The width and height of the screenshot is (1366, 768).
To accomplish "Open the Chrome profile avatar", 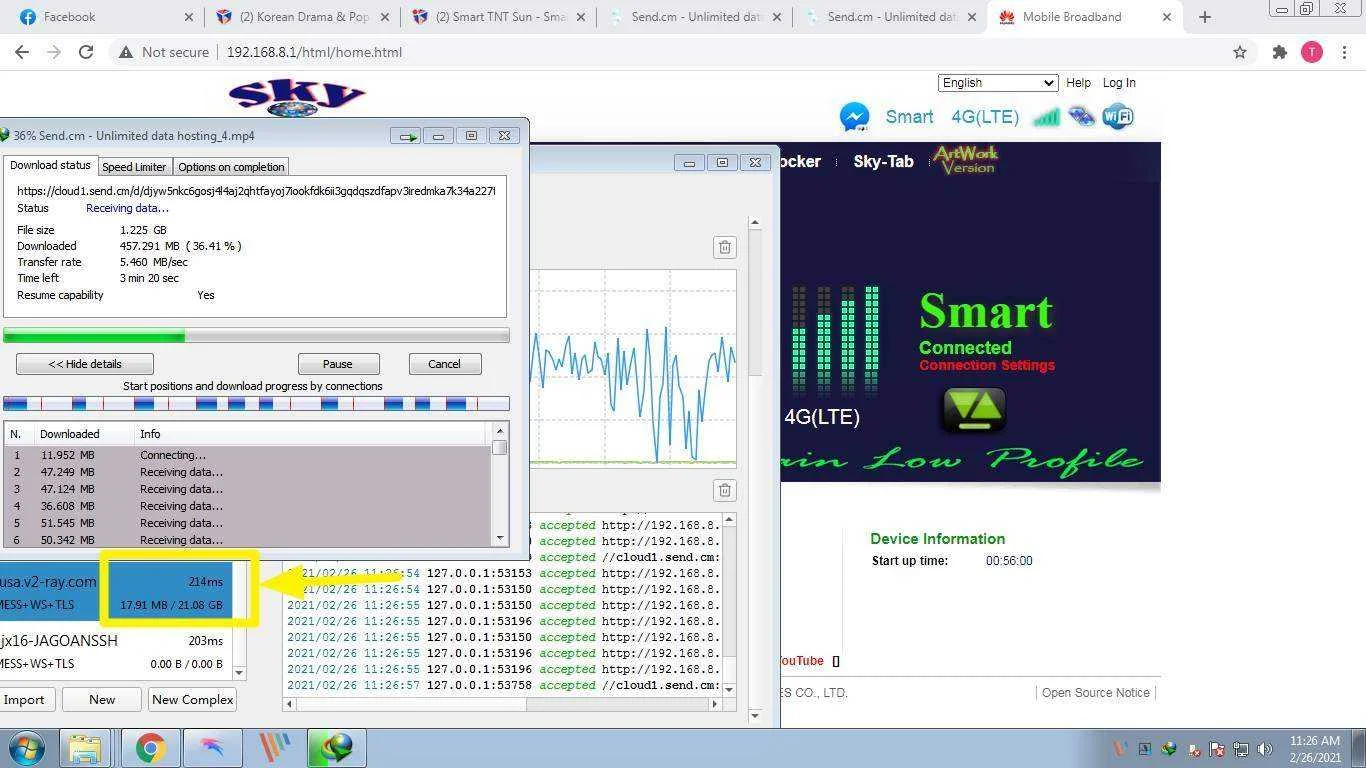I will point(1311,52).
